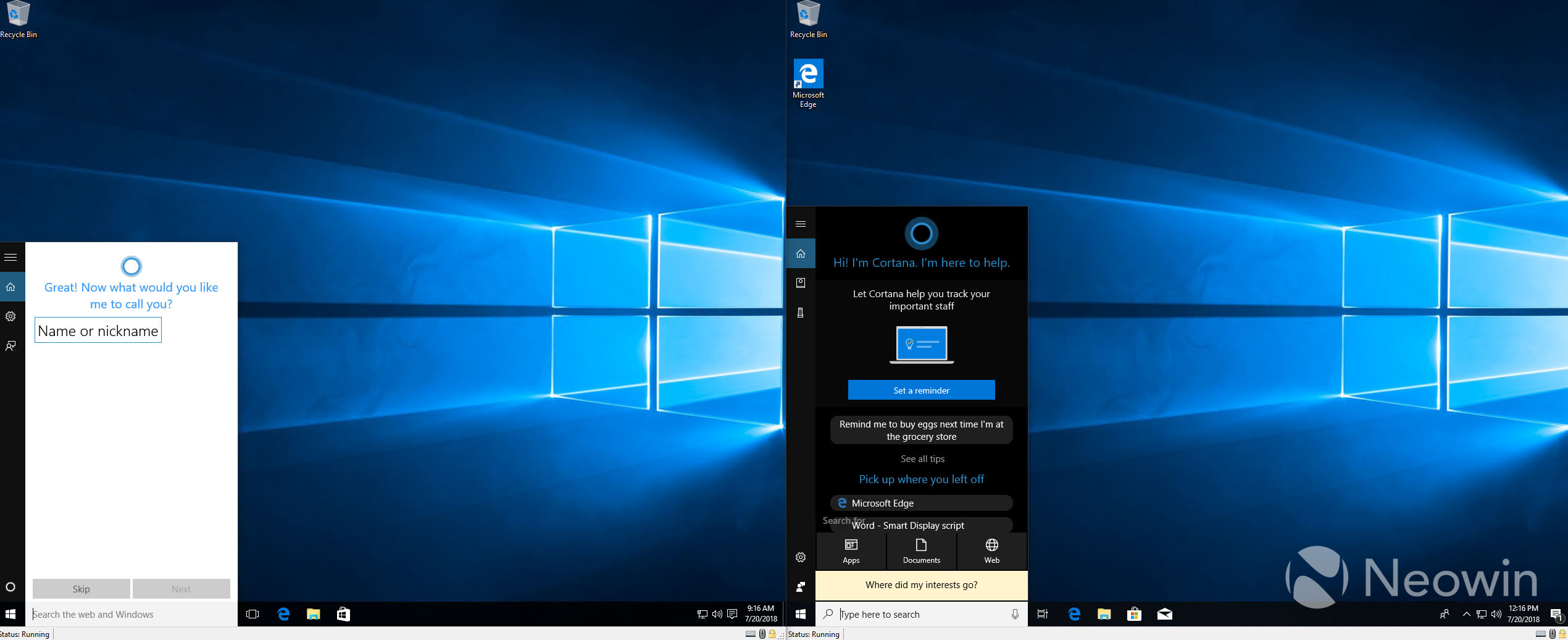
Task: Open the Devices icon in Cortana's dark sidebar
Action: click(x=801, y=313)
